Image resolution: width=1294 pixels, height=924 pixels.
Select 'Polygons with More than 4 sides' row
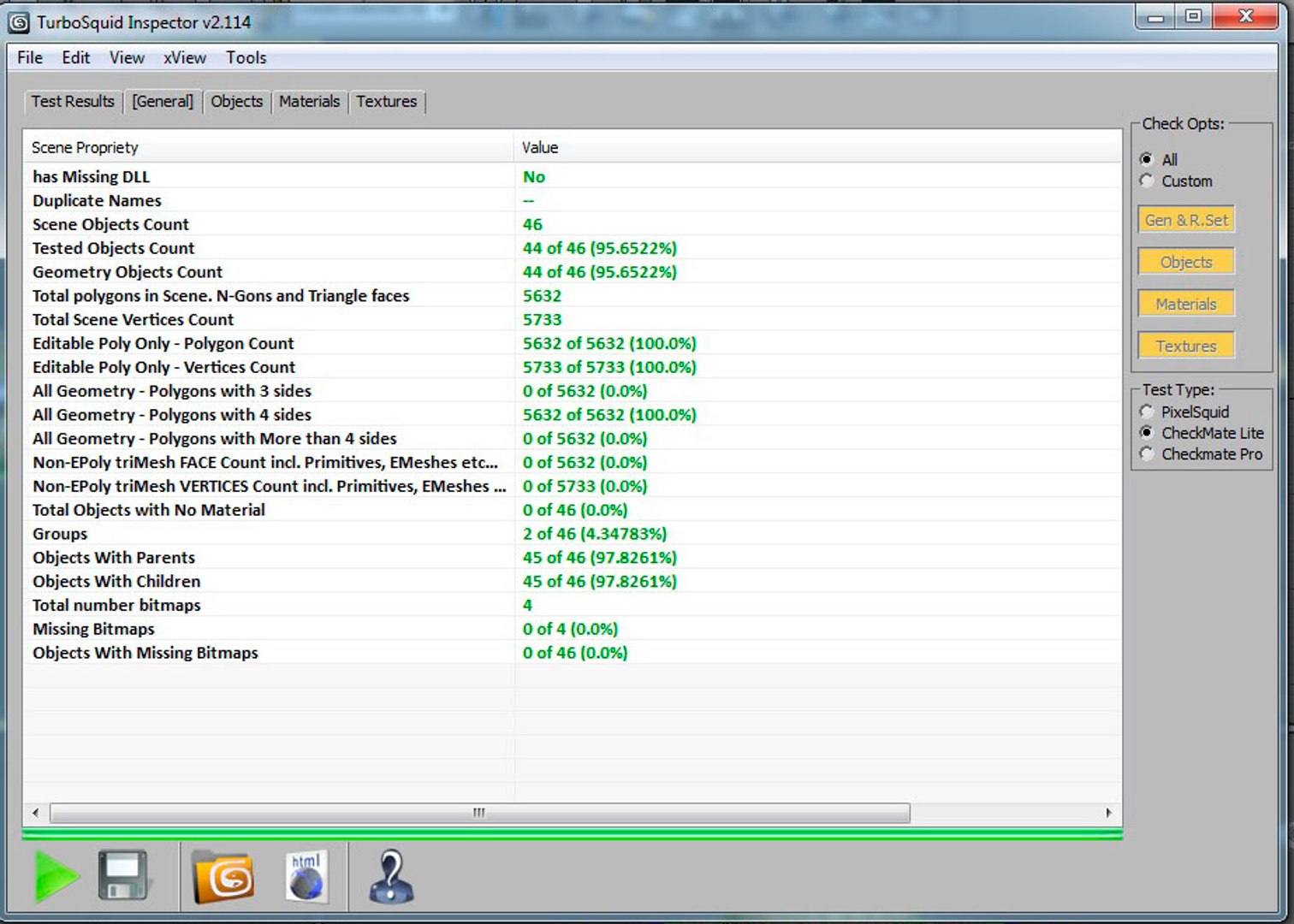point(573,439)
